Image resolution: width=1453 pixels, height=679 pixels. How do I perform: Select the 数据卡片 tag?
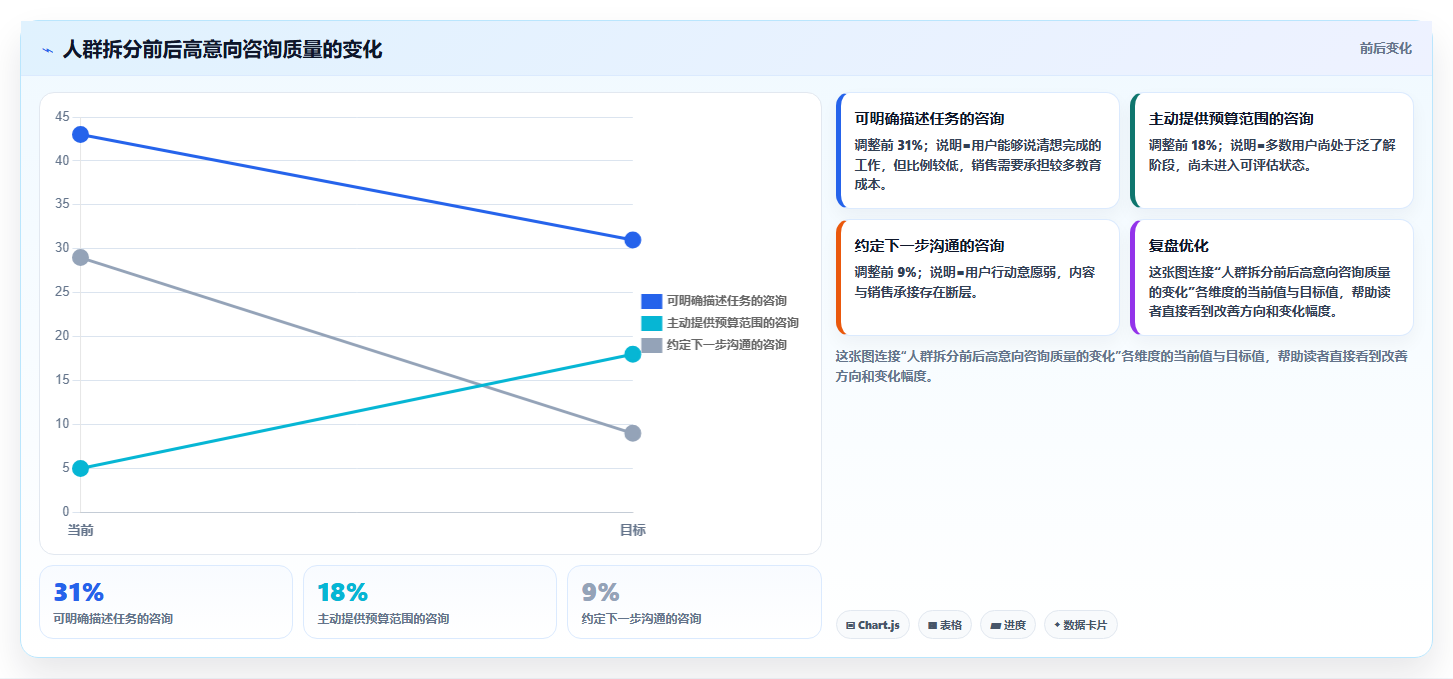coord(1080,625)
